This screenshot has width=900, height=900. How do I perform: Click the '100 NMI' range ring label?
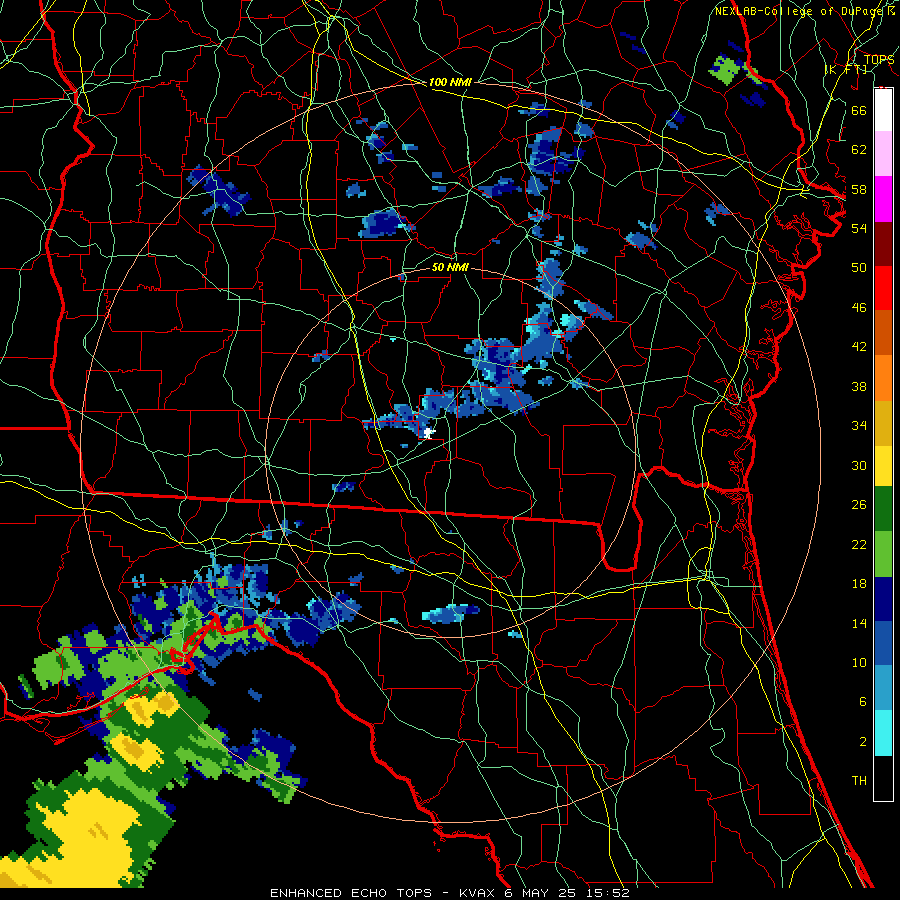point(450,82)
